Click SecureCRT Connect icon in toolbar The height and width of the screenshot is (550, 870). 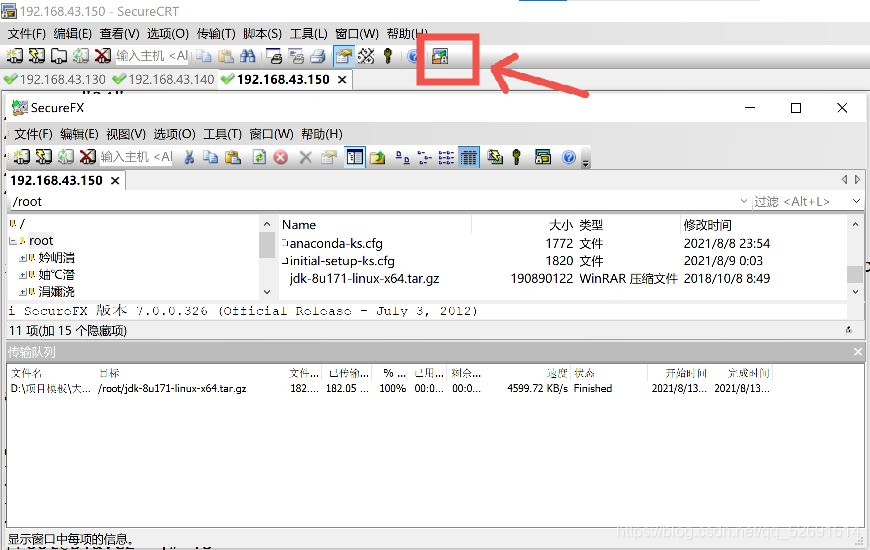coord(14,55)
